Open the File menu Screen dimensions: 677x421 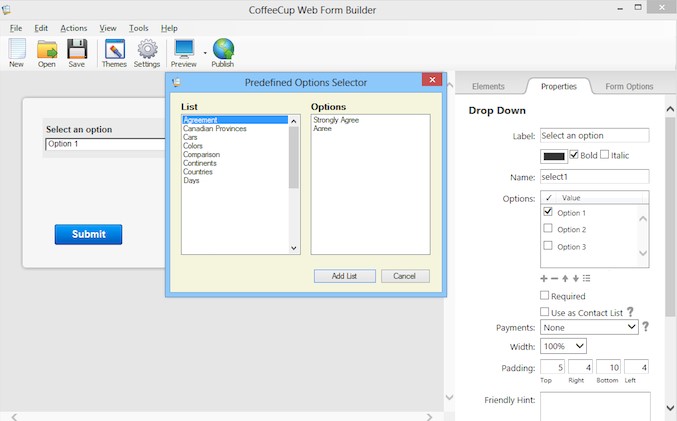[16, 28]
